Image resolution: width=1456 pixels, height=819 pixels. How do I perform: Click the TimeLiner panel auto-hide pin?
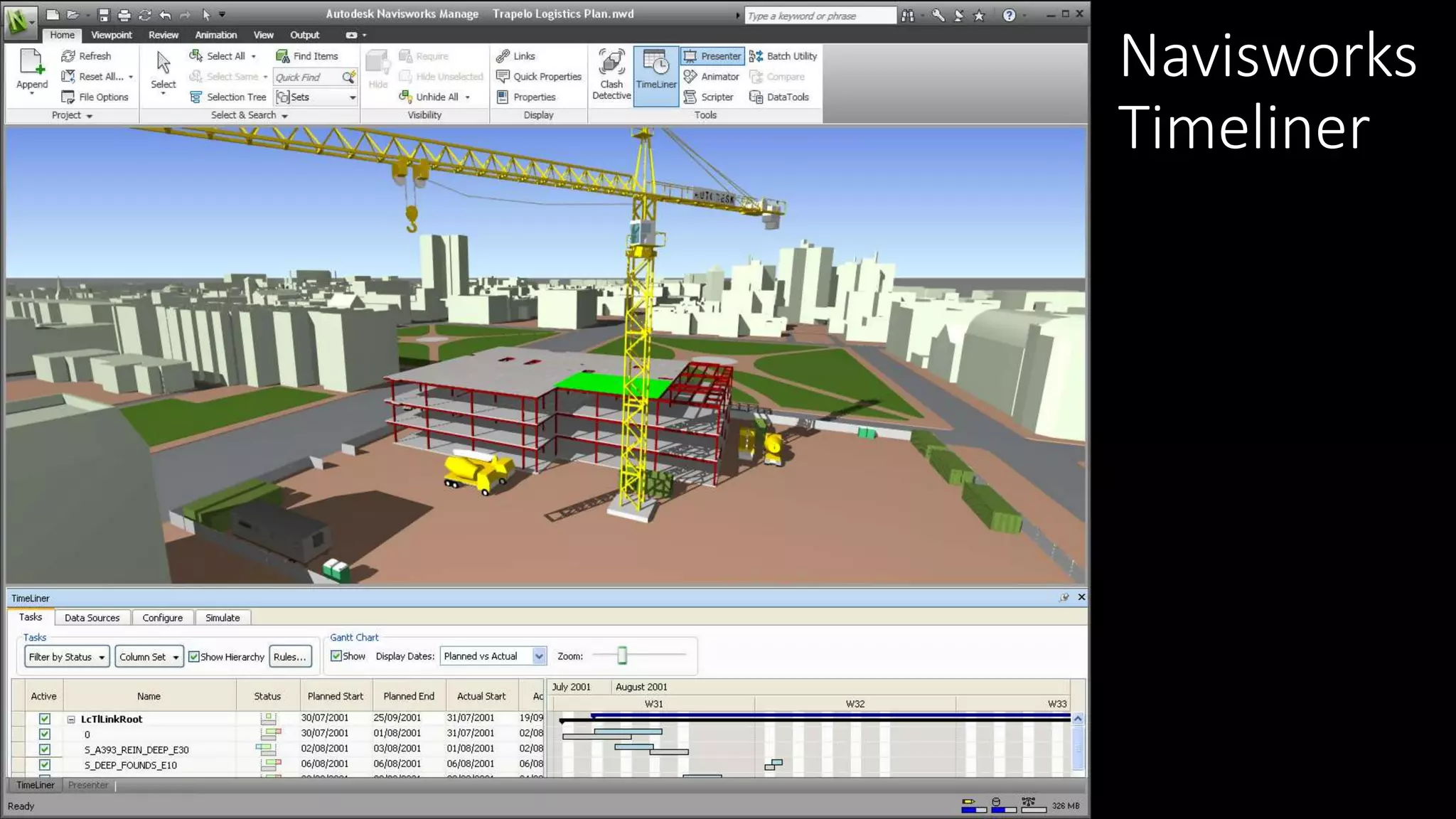pos(1064,597)
